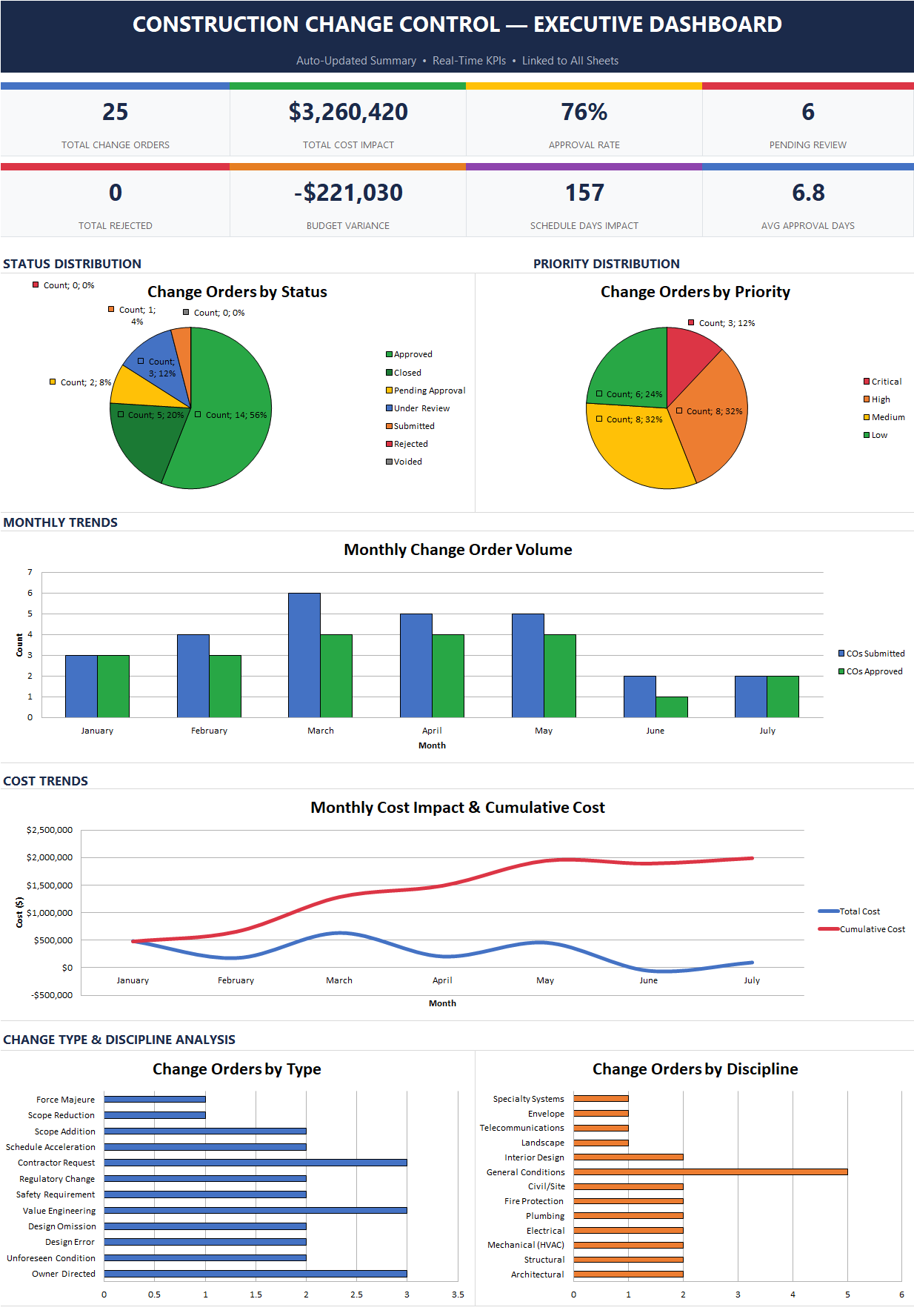The height and width of the screenshot is (1316, 914).
Task: Click the March COs Submitted blue bar
Action: tap(304, 655)
